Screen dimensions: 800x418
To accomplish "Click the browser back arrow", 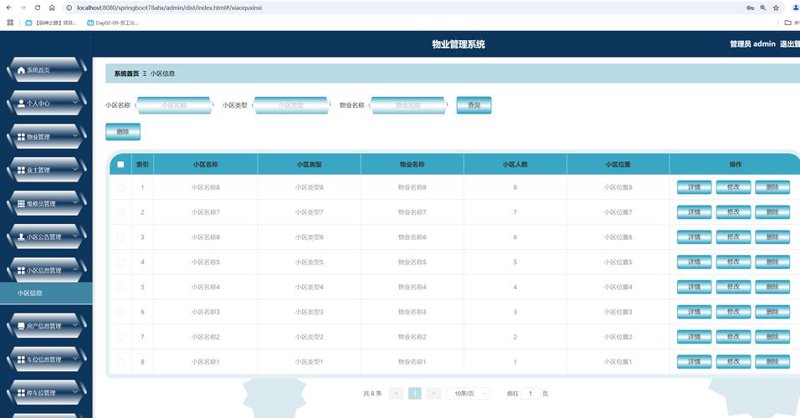I will 9,8.
